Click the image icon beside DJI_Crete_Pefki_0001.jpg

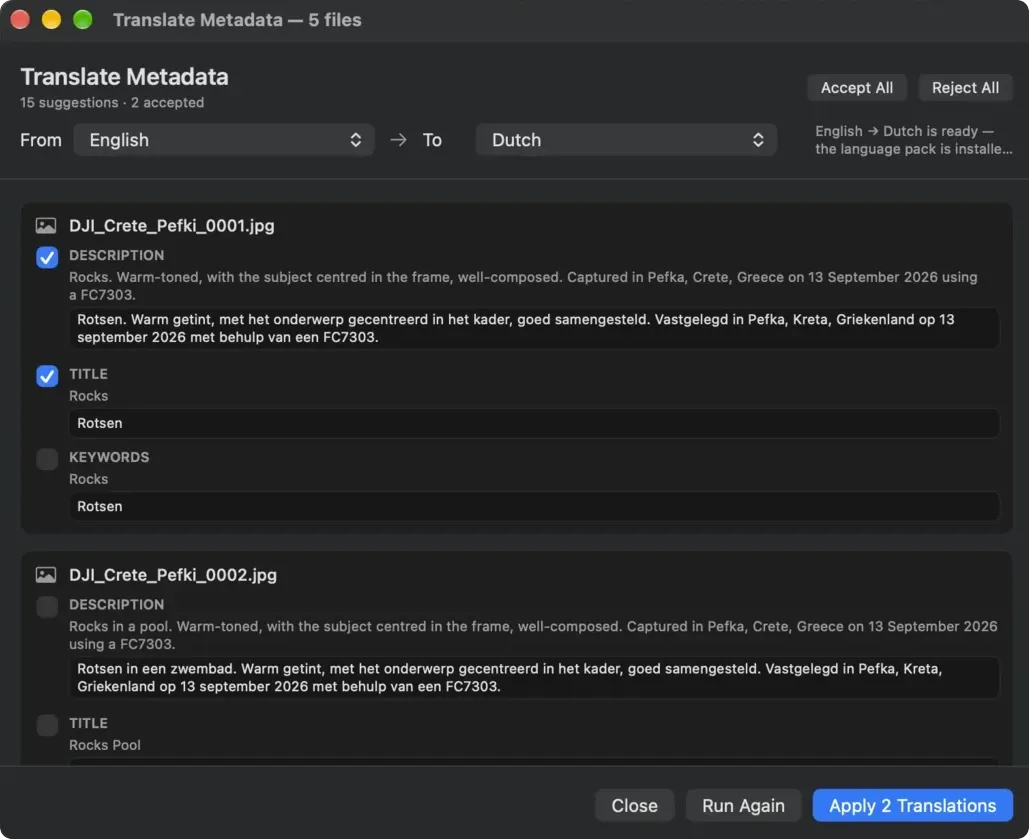pyautogui.click(x=46, y=226)
